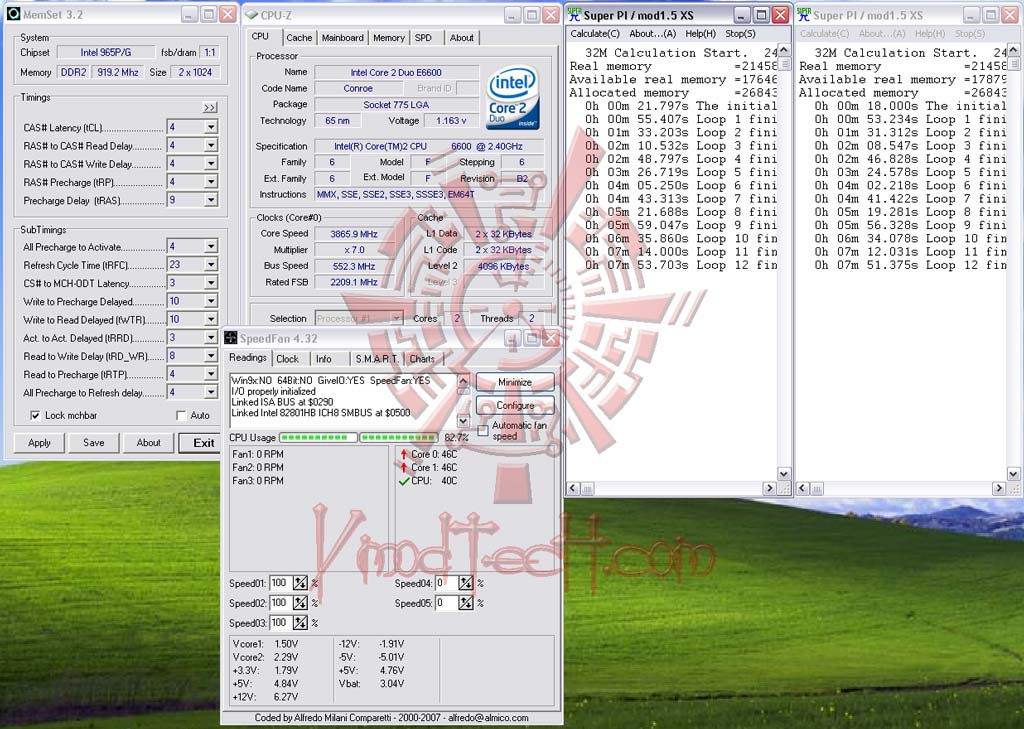Open the Info tab in SpeedFan
The width and height of the screenshot is (1024, 729).
[x=323, y=359]
